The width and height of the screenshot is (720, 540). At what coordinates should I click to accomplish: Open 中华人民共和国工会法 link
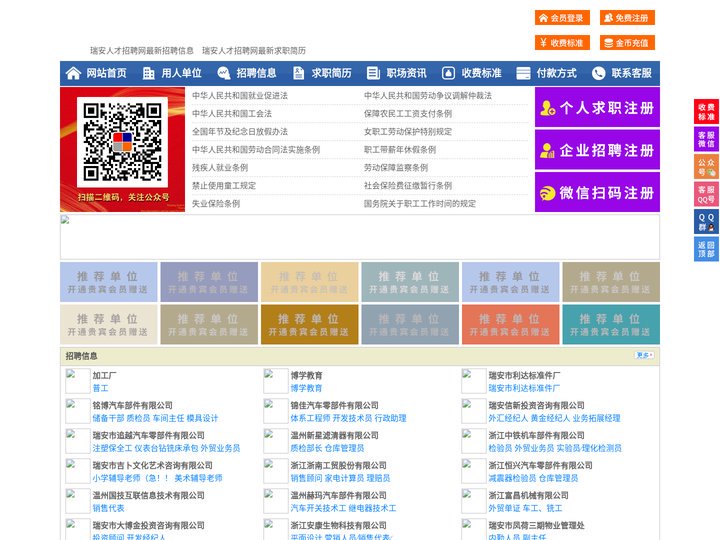coord(232,113)
